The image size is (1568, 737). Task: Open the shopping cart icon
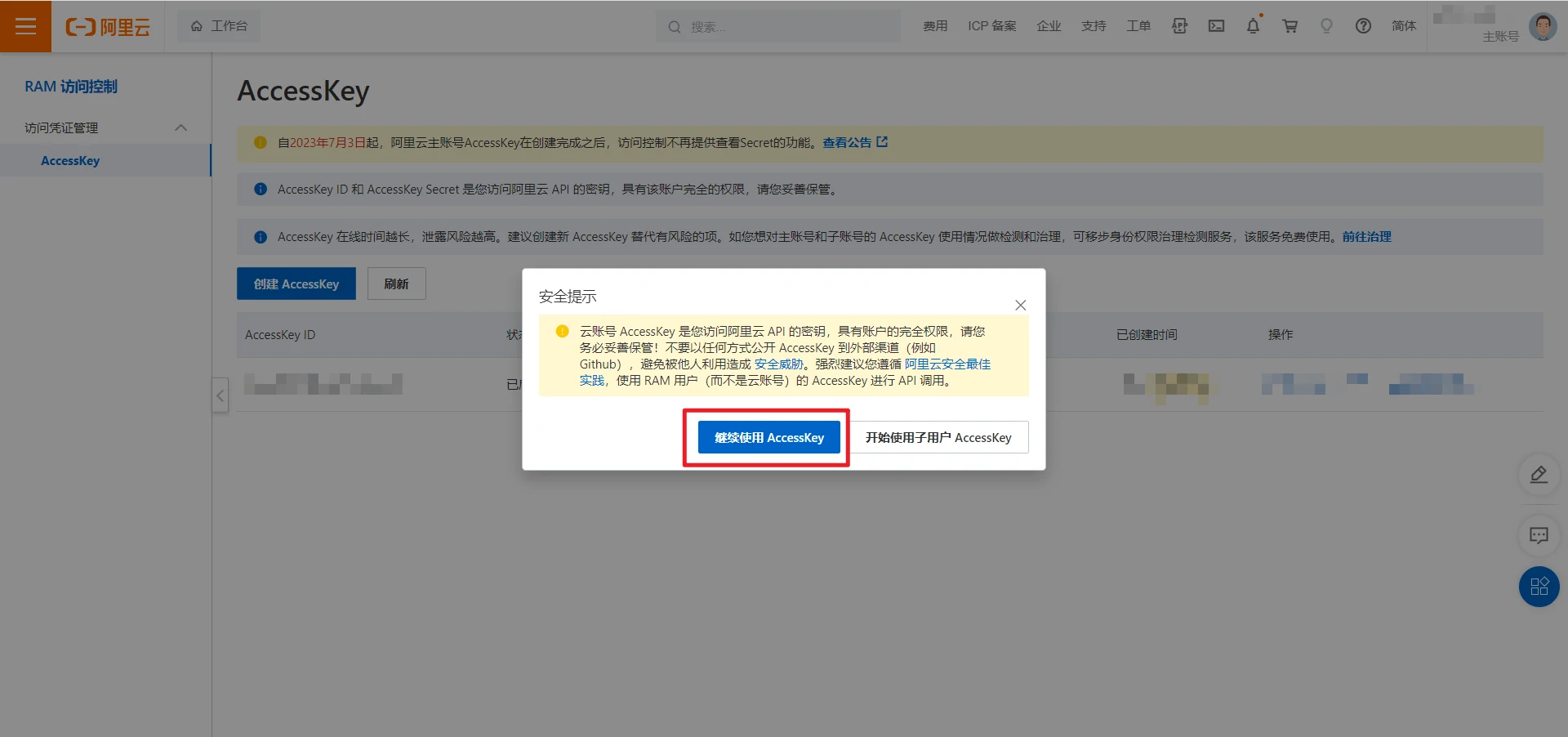pyautogui.click(x=1290, y=26)
